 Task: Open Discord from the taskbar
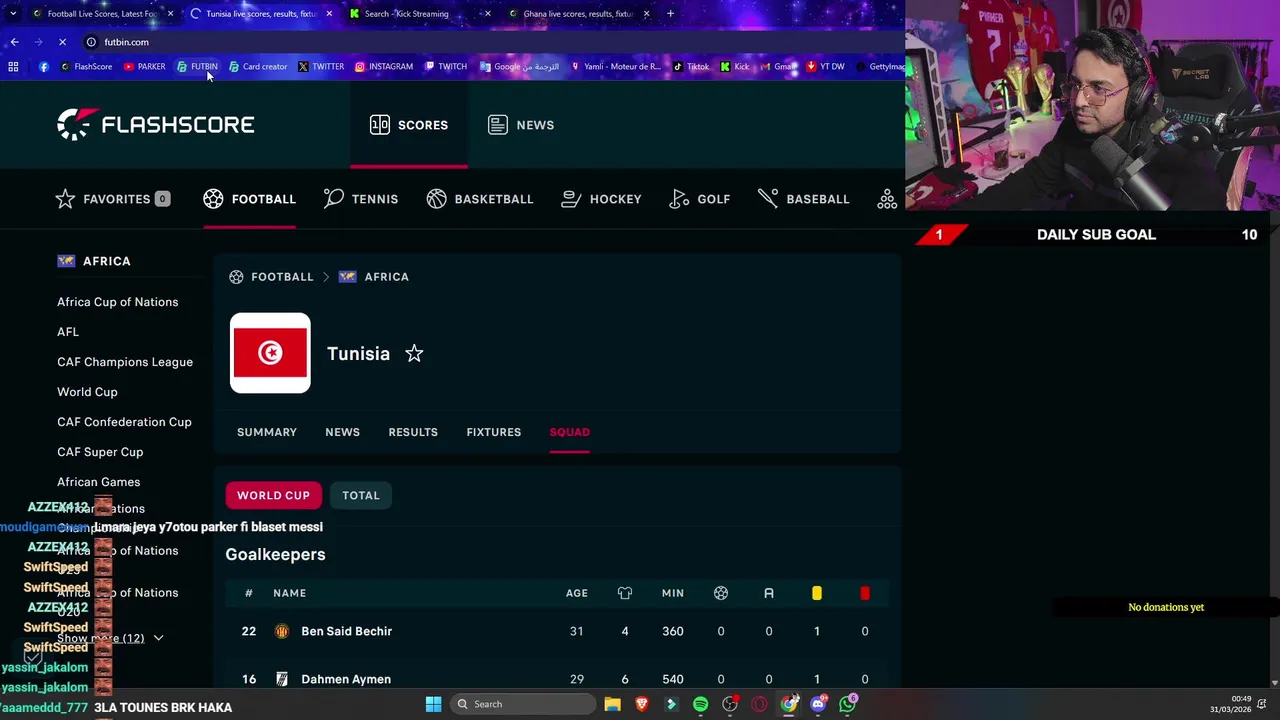(x=818, y=704)
